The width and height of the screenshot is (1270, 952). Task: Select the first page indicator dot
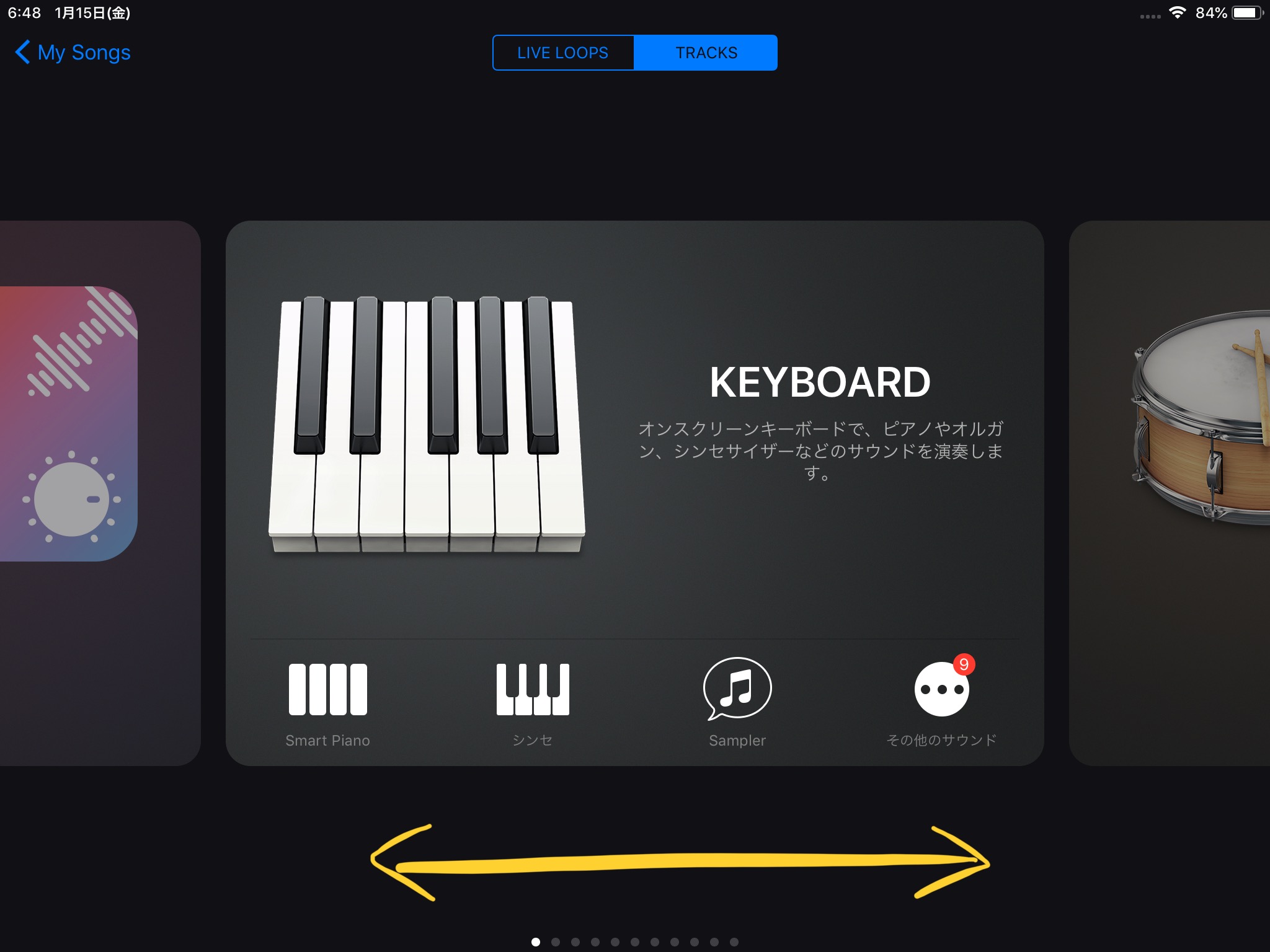click(536, 942)
